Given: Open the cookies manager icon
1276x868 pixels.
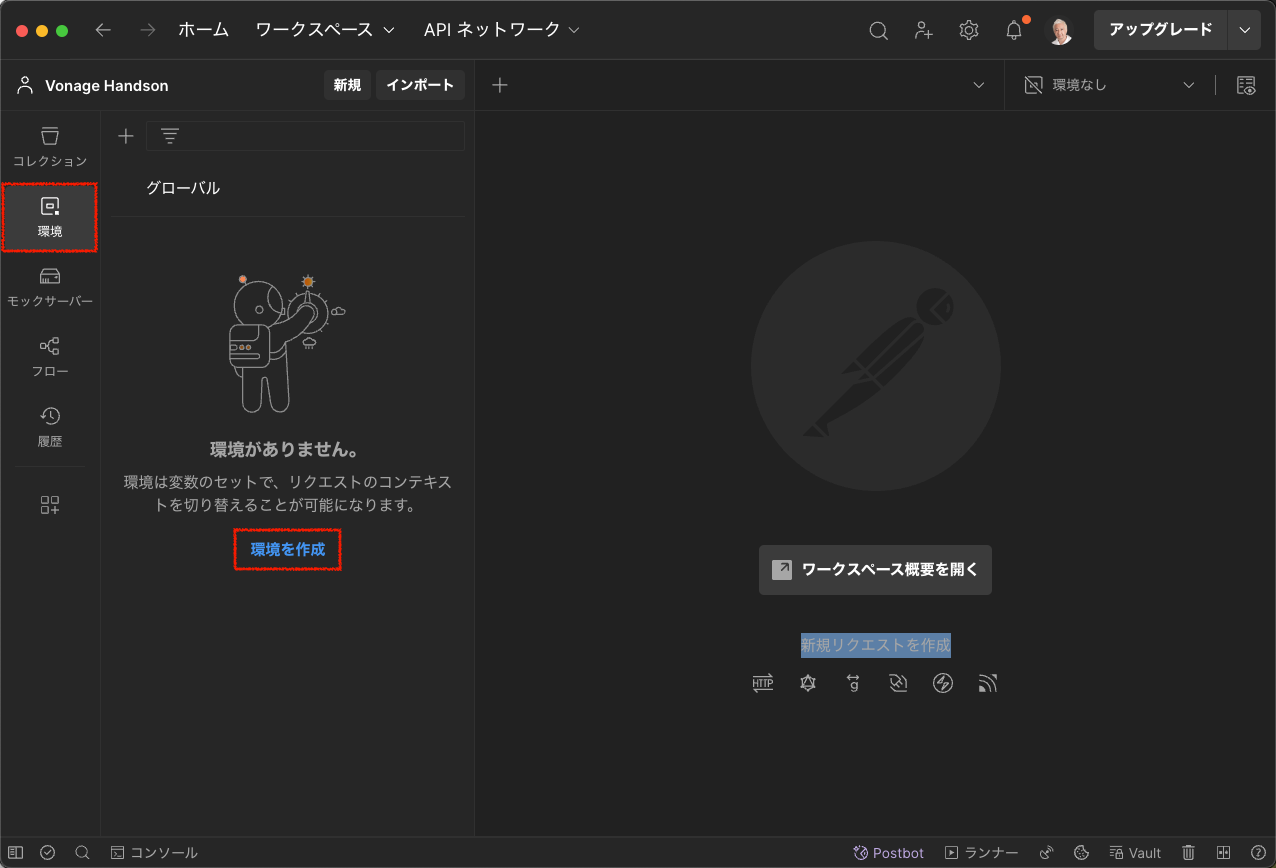Looking at the screenshot, I should pos(1081,853).
